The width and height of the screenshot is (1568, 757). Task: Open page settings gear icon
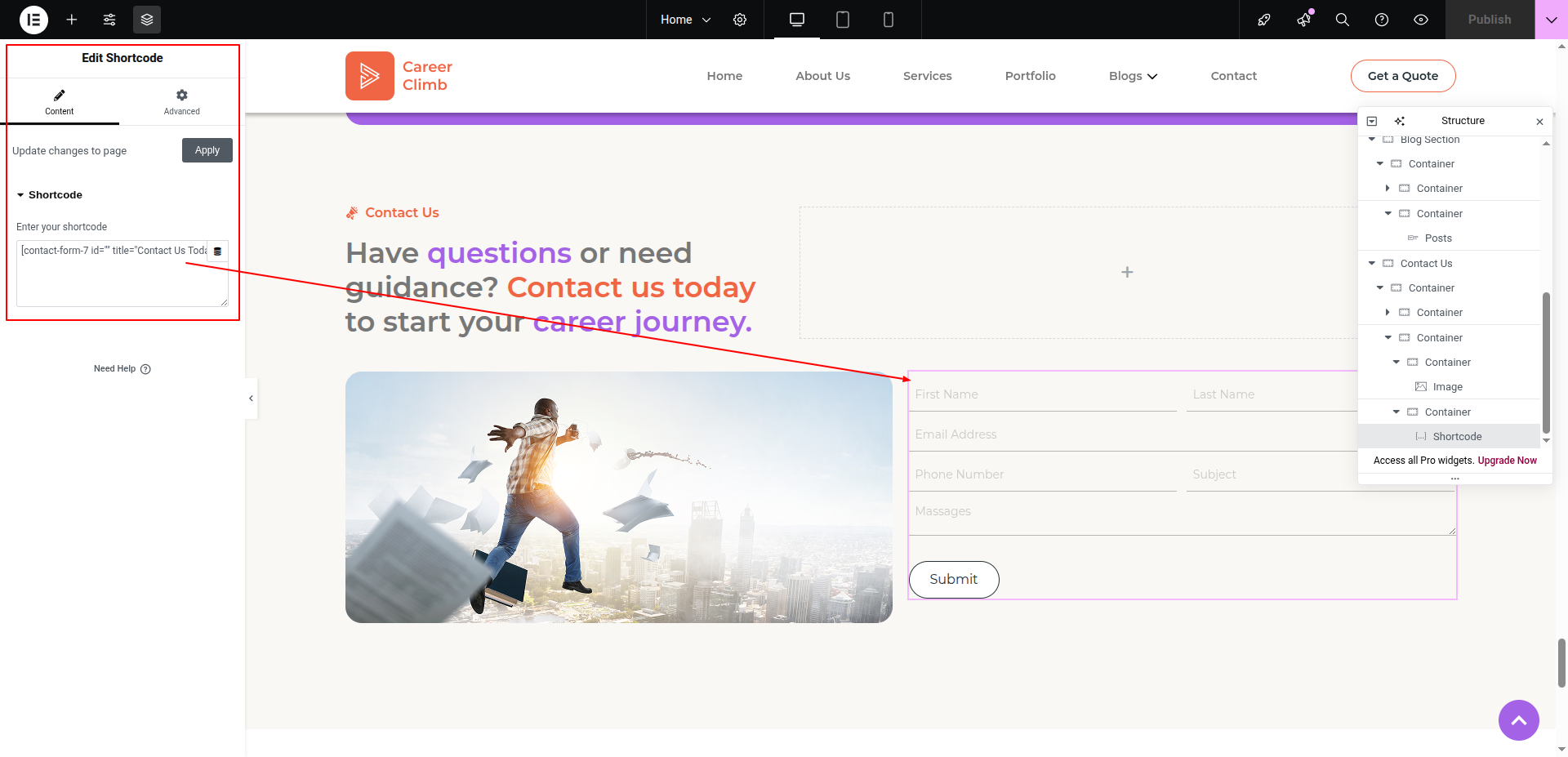740,20
